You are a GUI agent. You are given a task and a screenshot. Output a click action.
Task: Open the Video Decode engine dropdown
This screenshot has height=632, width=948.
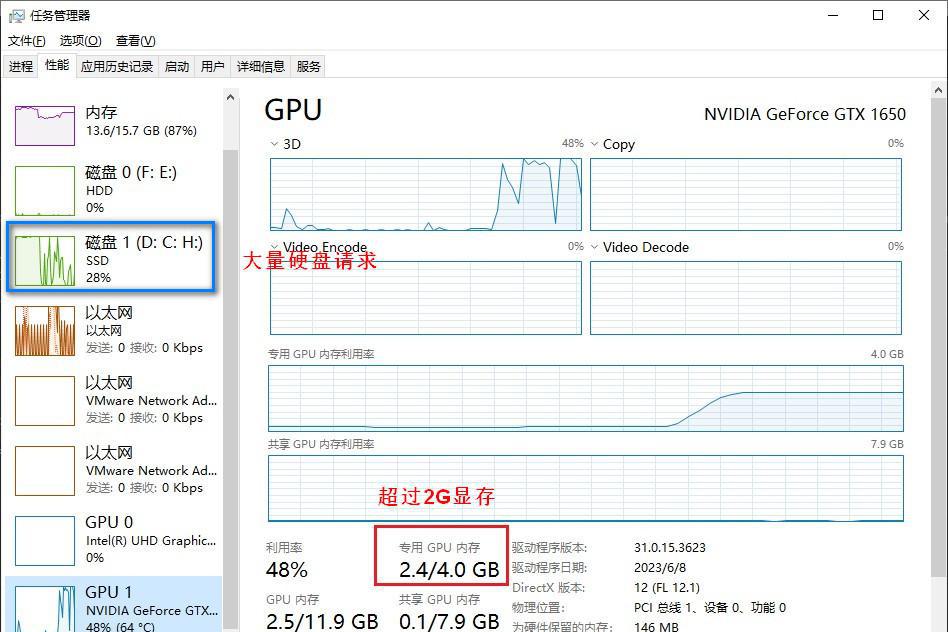click(x=595, y=247)
